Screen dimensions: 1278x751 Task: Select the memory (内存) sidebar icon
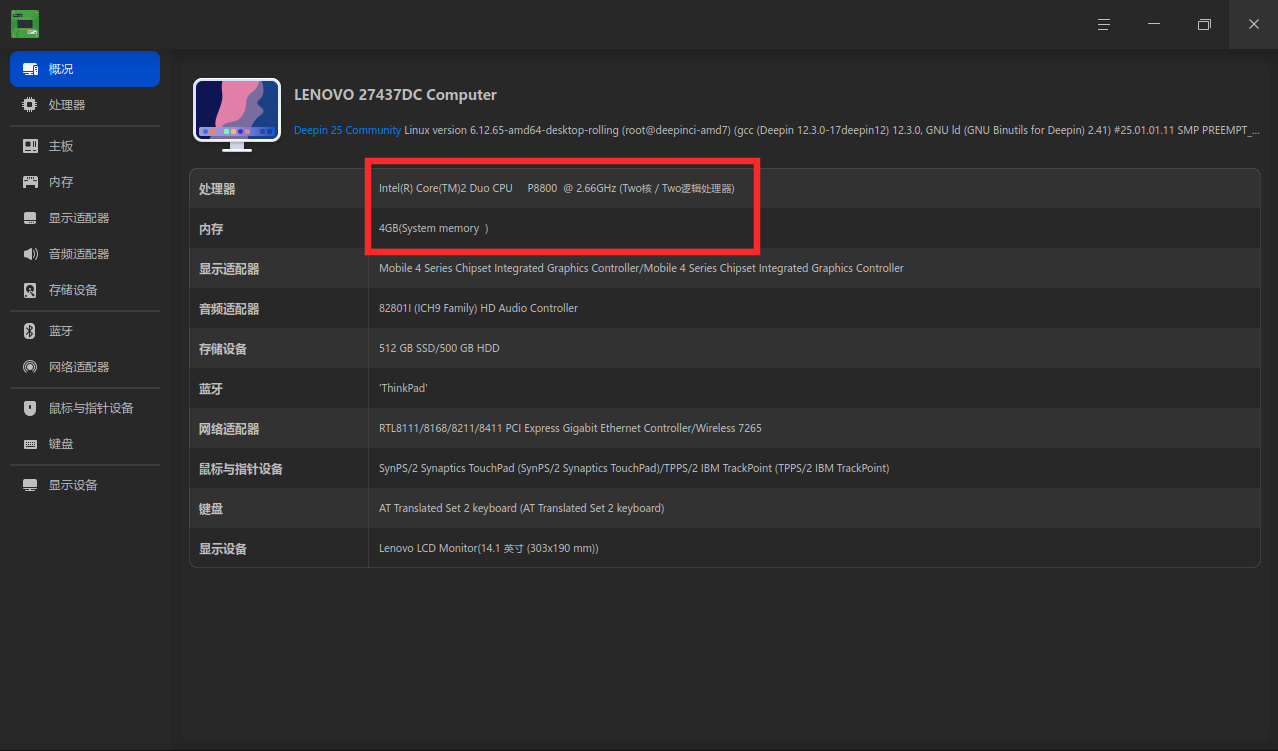point(30,182)
